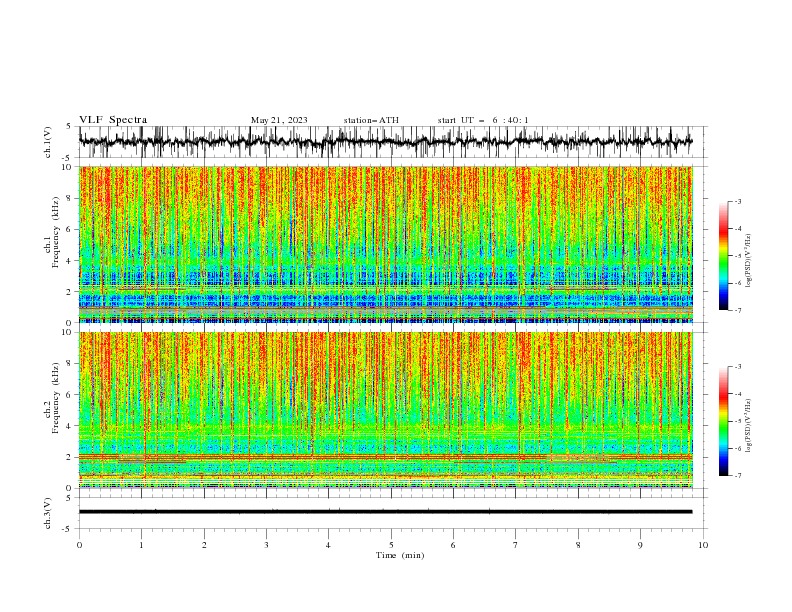Click the '3' tick on the time axis
The height and width of the screenshot is (612, 792).
click(x=266, y=545)
